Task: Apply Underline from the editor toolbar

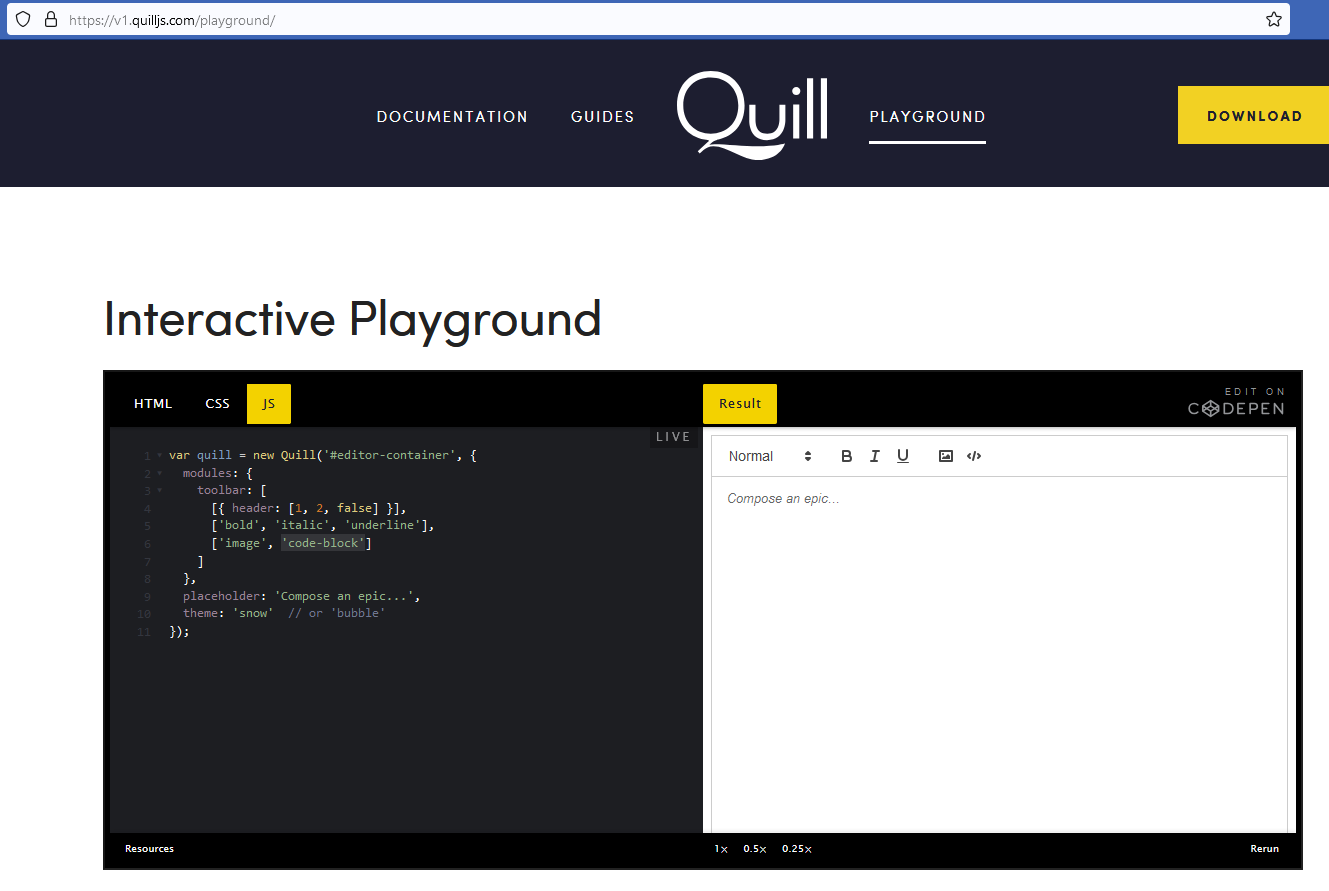Action: pyautogui.click(x=903, y=456)
